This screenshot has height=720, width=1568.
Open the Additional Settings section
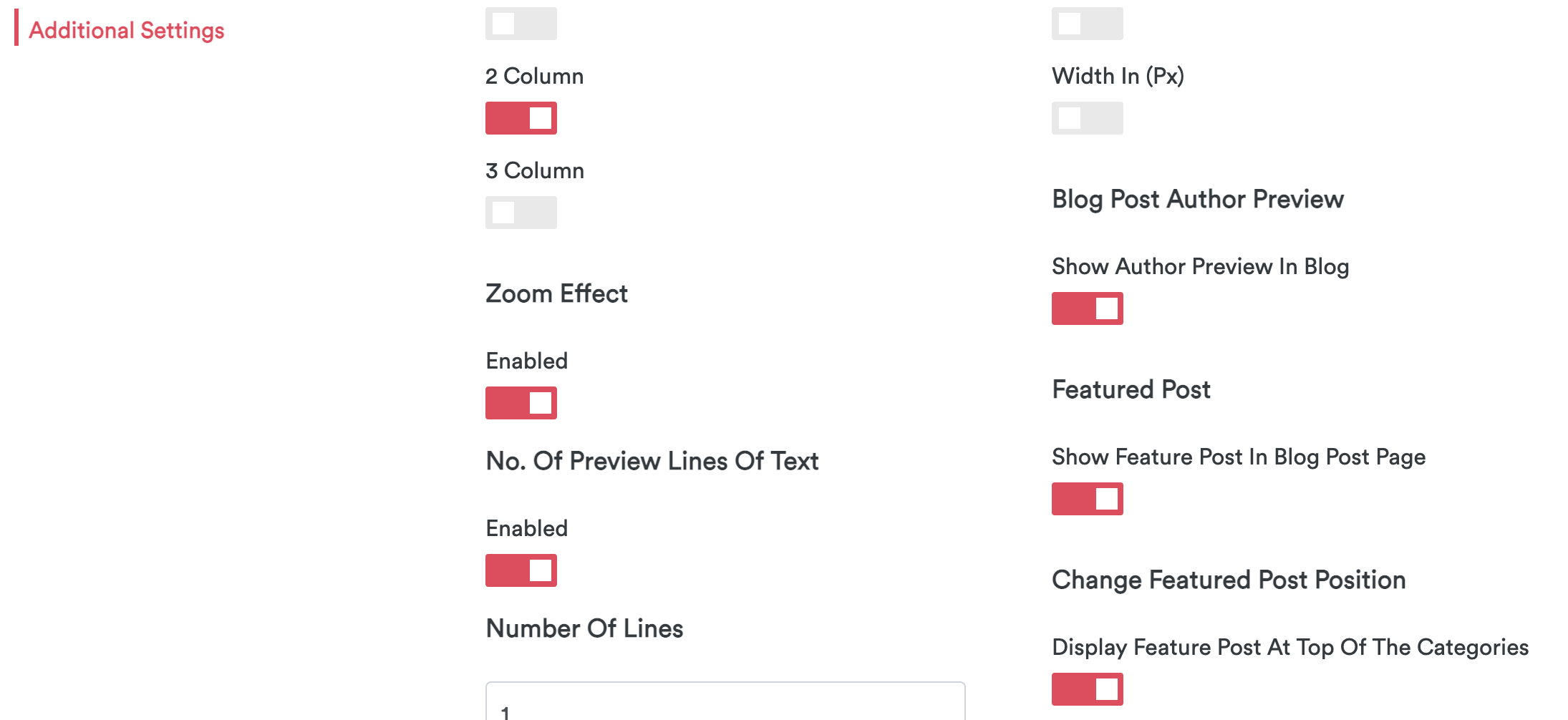tap(126, 30)
